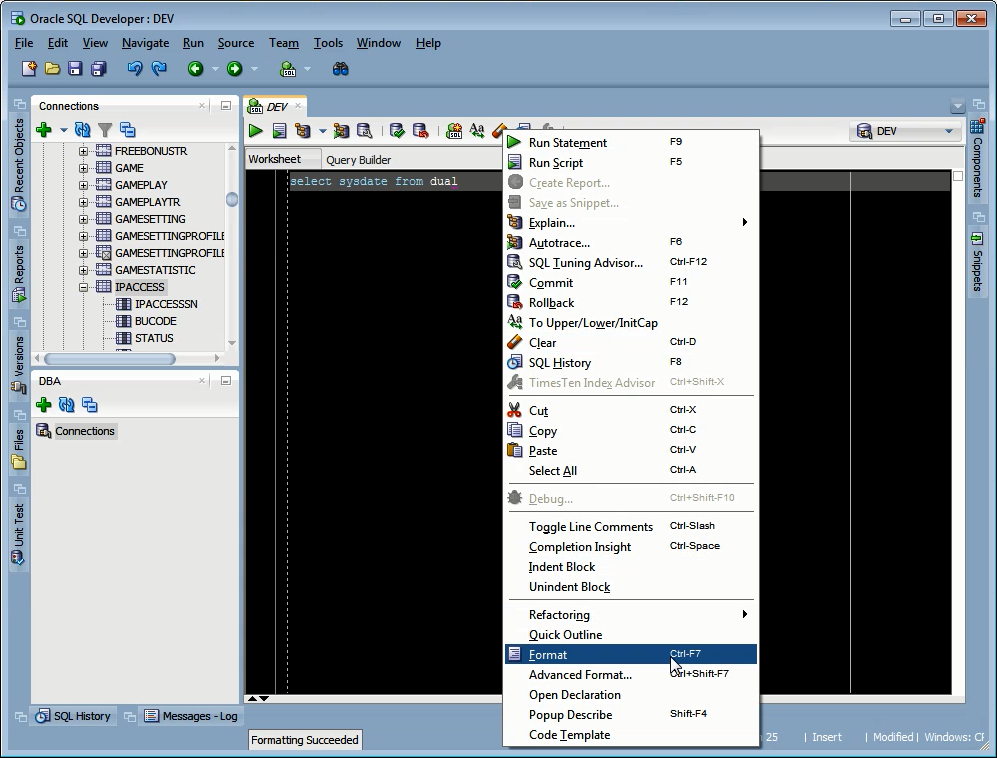
Task: Close the DEV worksheet tab
Action: point(298,106)
